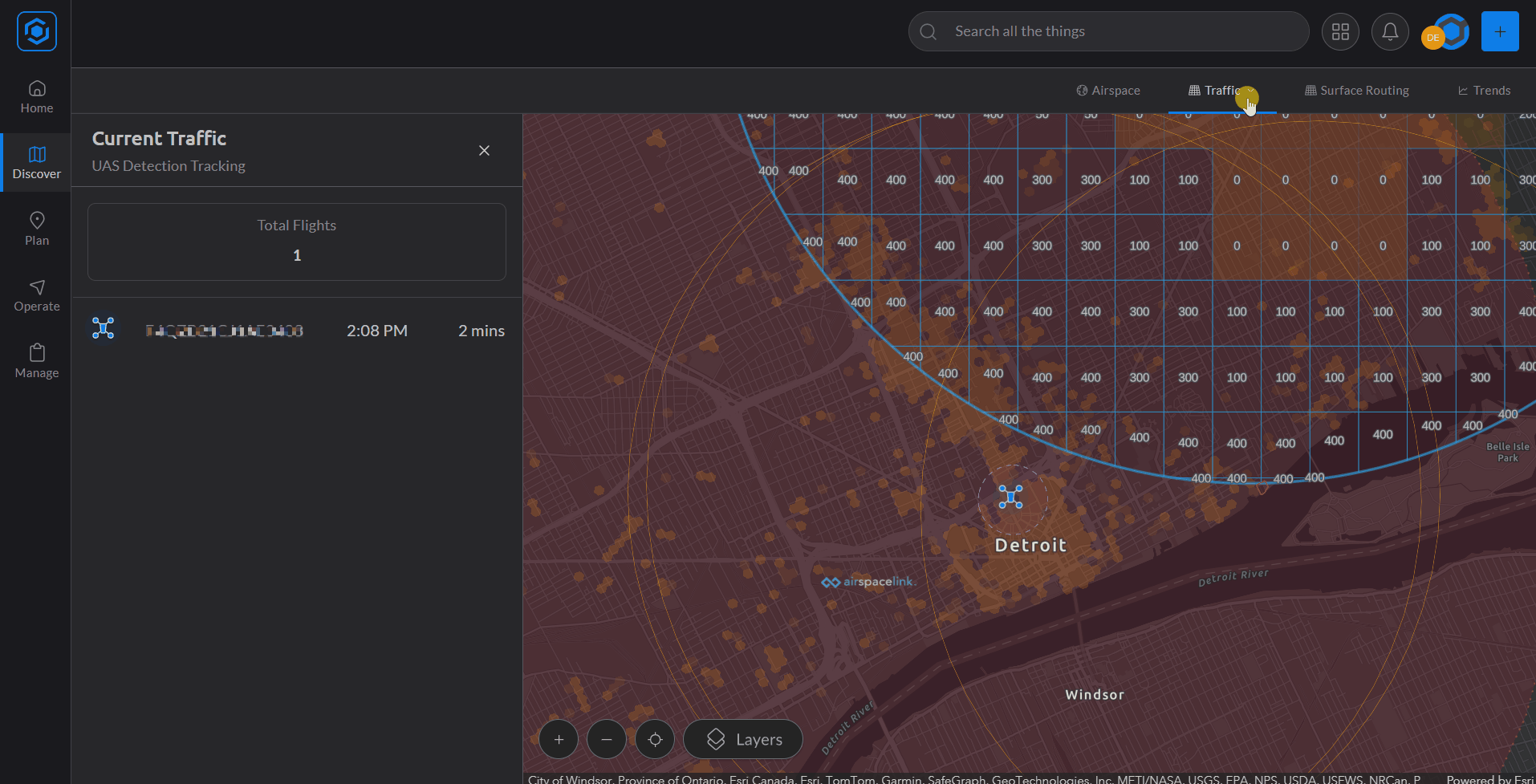Go to Home in sidebar
Screen dimensions: 1536x784
[37, 97]
